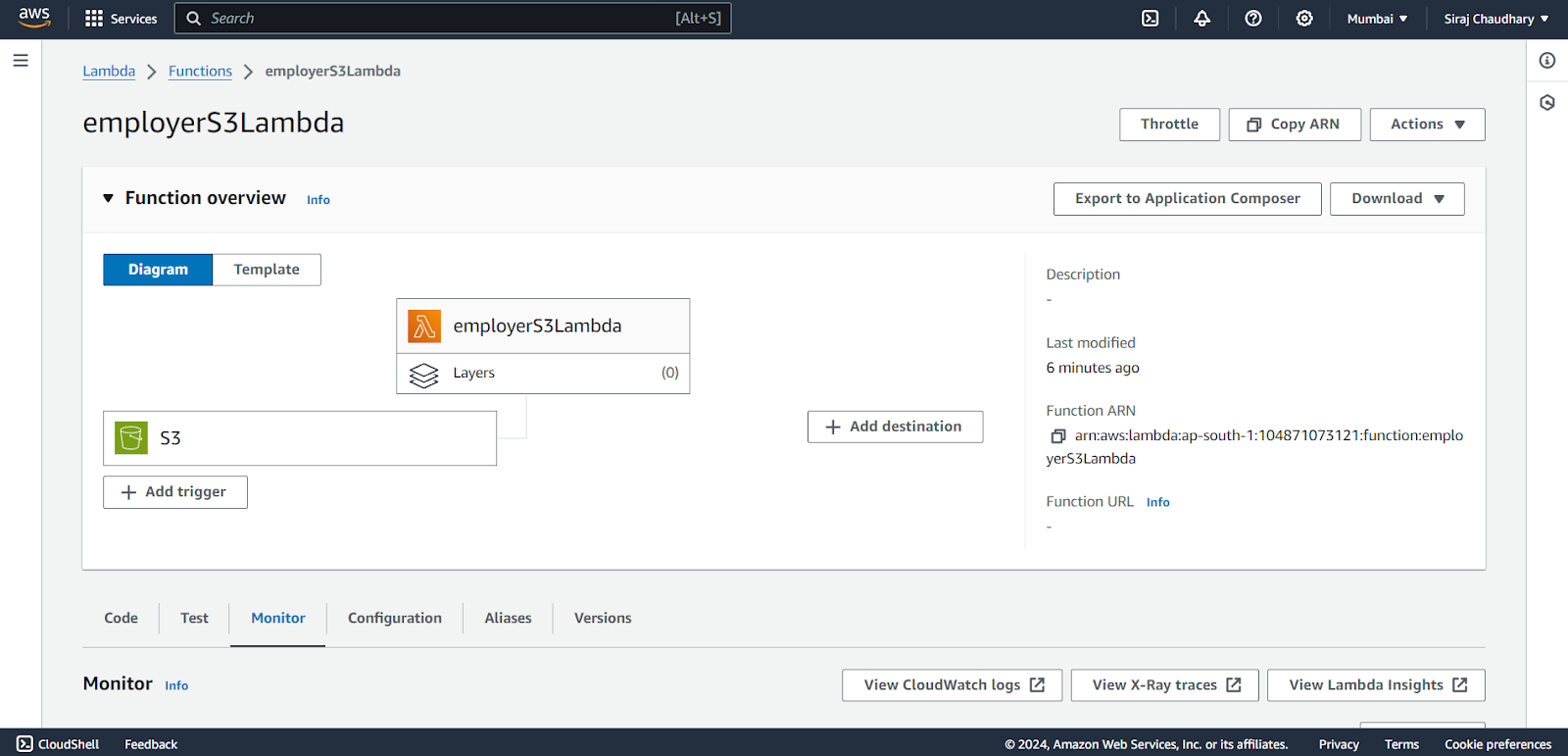The height and width of the screenshot is (756, 1568).
Task: Open the Mumbai region dropdown
Action: tap(1377, 19)
